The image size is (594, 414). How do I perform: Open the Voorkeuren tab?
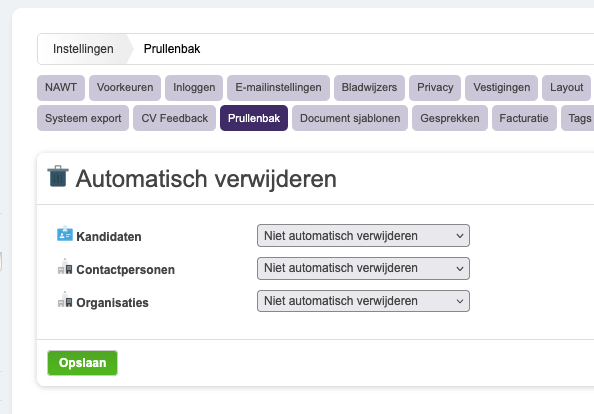125,87
